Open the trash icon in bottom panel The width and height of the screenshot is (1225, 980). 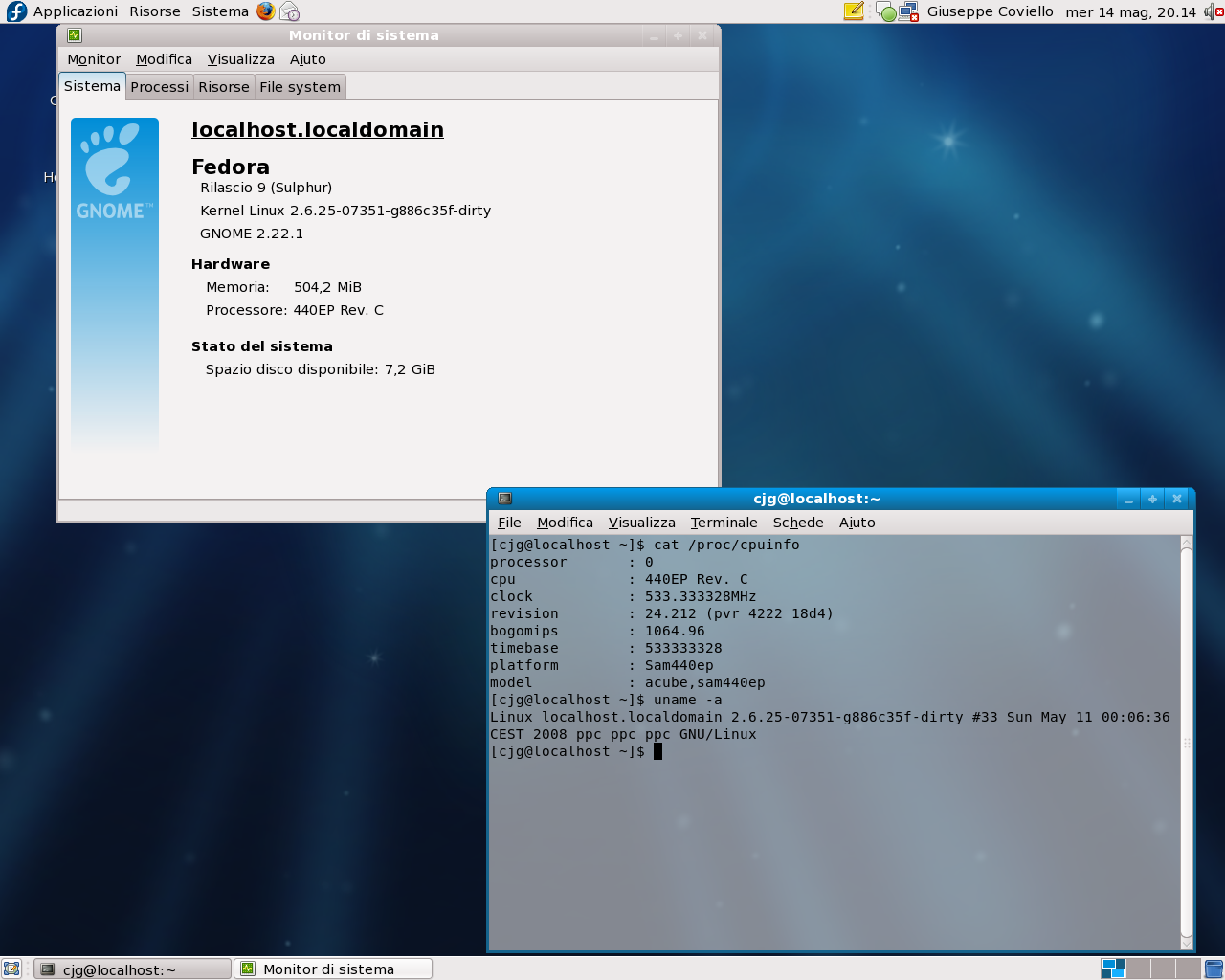tap(1214, 969)
